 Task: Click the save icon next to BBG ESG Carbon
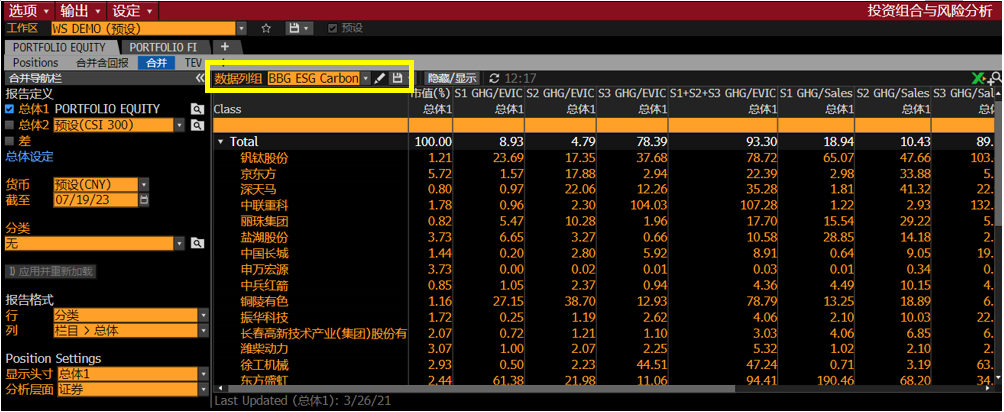pyautogui.click(x=397, y=78)
